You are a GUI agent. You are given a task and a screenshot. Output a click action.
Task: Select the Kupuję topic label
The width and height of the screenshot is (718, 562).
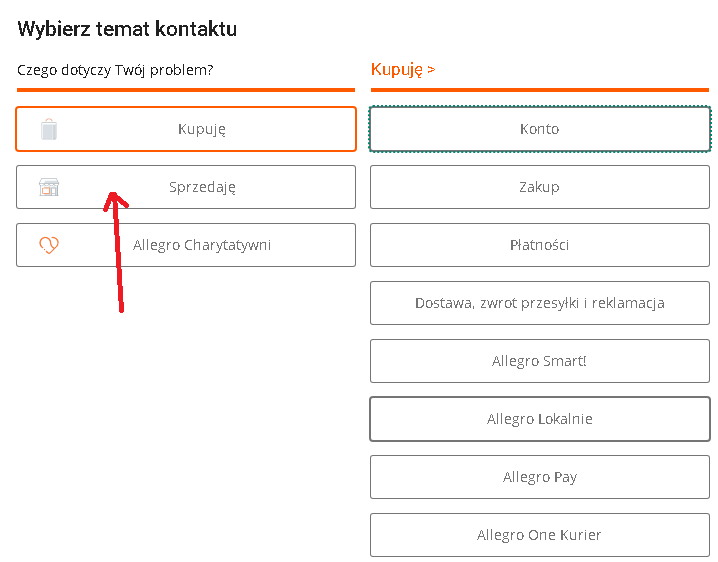click(x=202, y=129)
